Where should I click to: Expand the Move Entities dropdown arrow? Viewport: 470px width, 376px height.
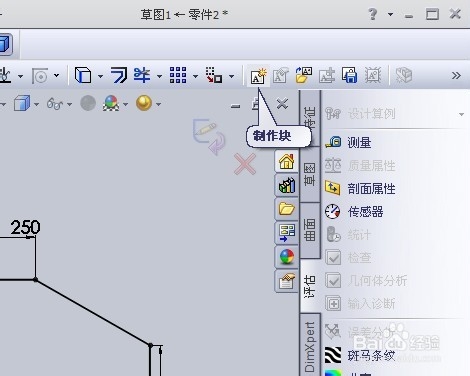click(231, 77)
